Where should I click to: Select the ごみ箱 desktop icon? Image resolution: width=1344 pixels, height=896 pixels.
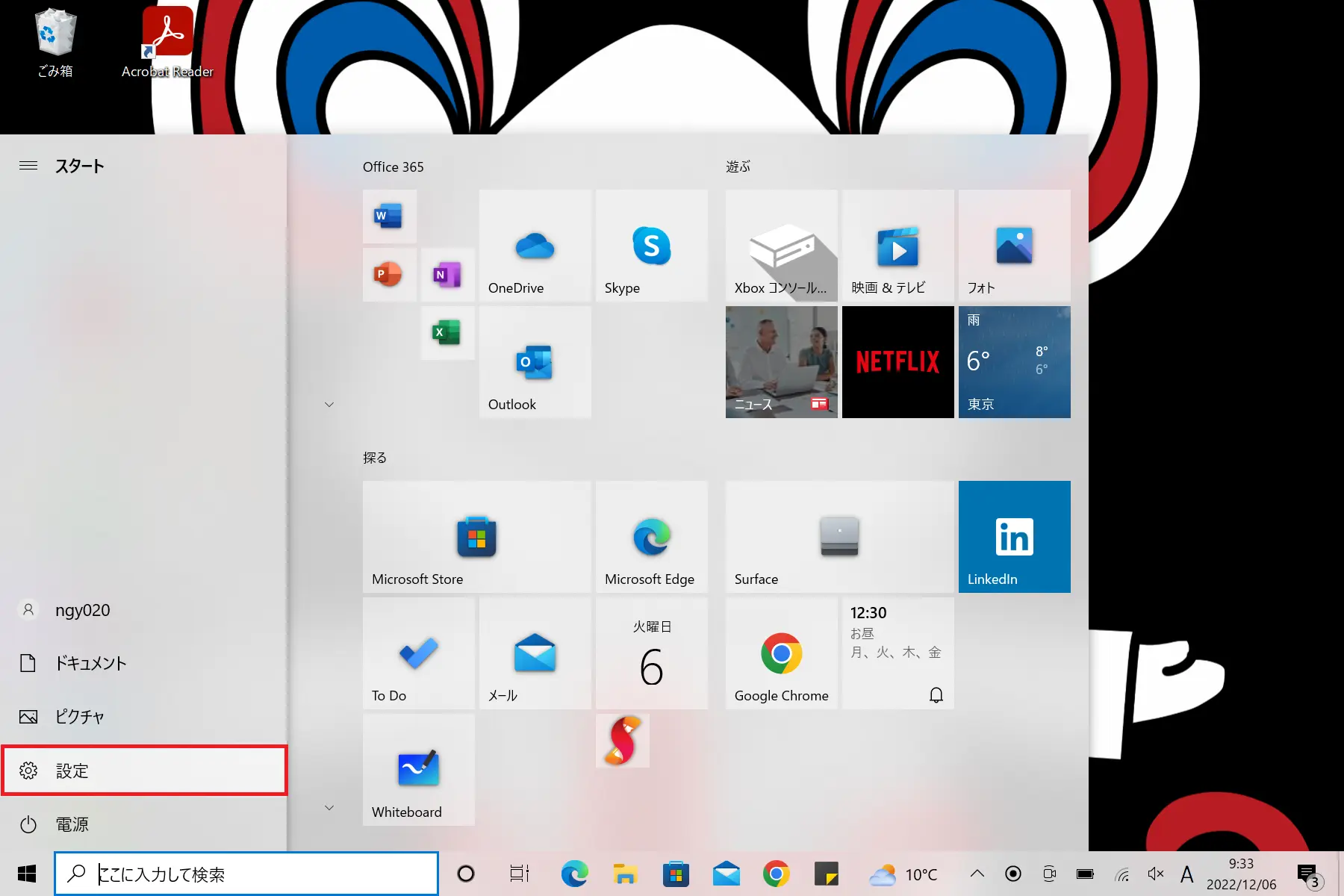(55, 43)
